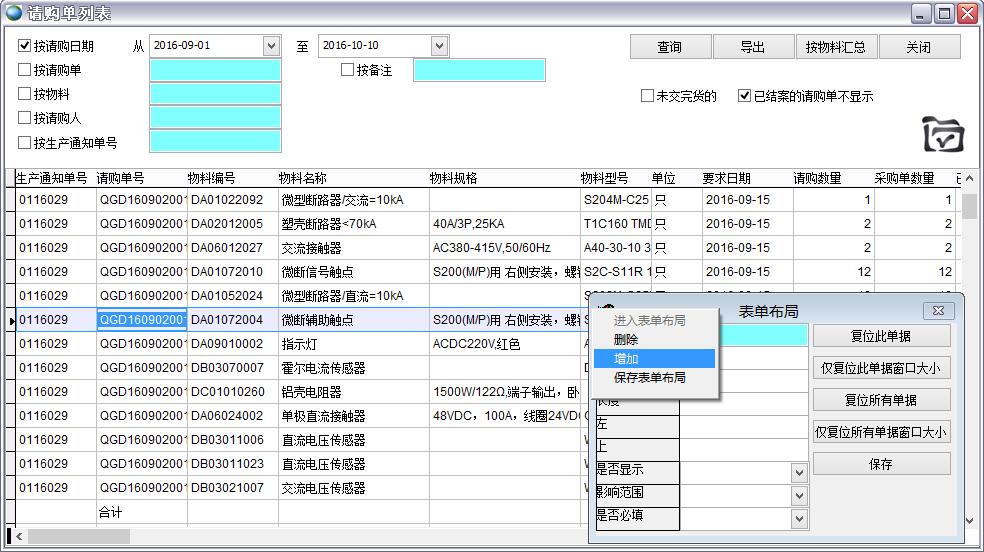Open the start date 2016-09-01 dropdown
The height and width of the screenshot is (552, 984).
(x=271, y=46)
